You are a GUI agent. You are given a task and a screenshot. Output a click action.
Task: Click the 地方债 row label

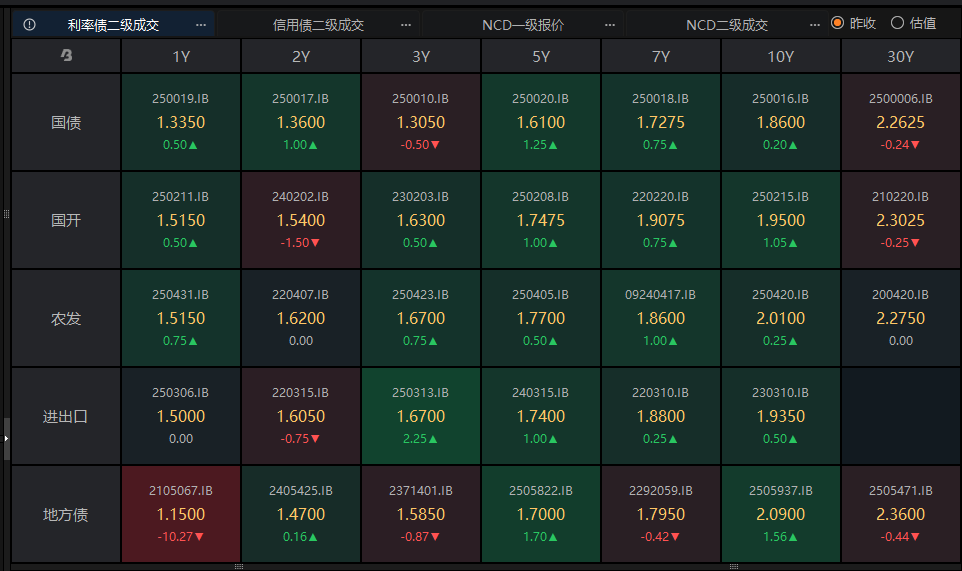pos(66,515)
